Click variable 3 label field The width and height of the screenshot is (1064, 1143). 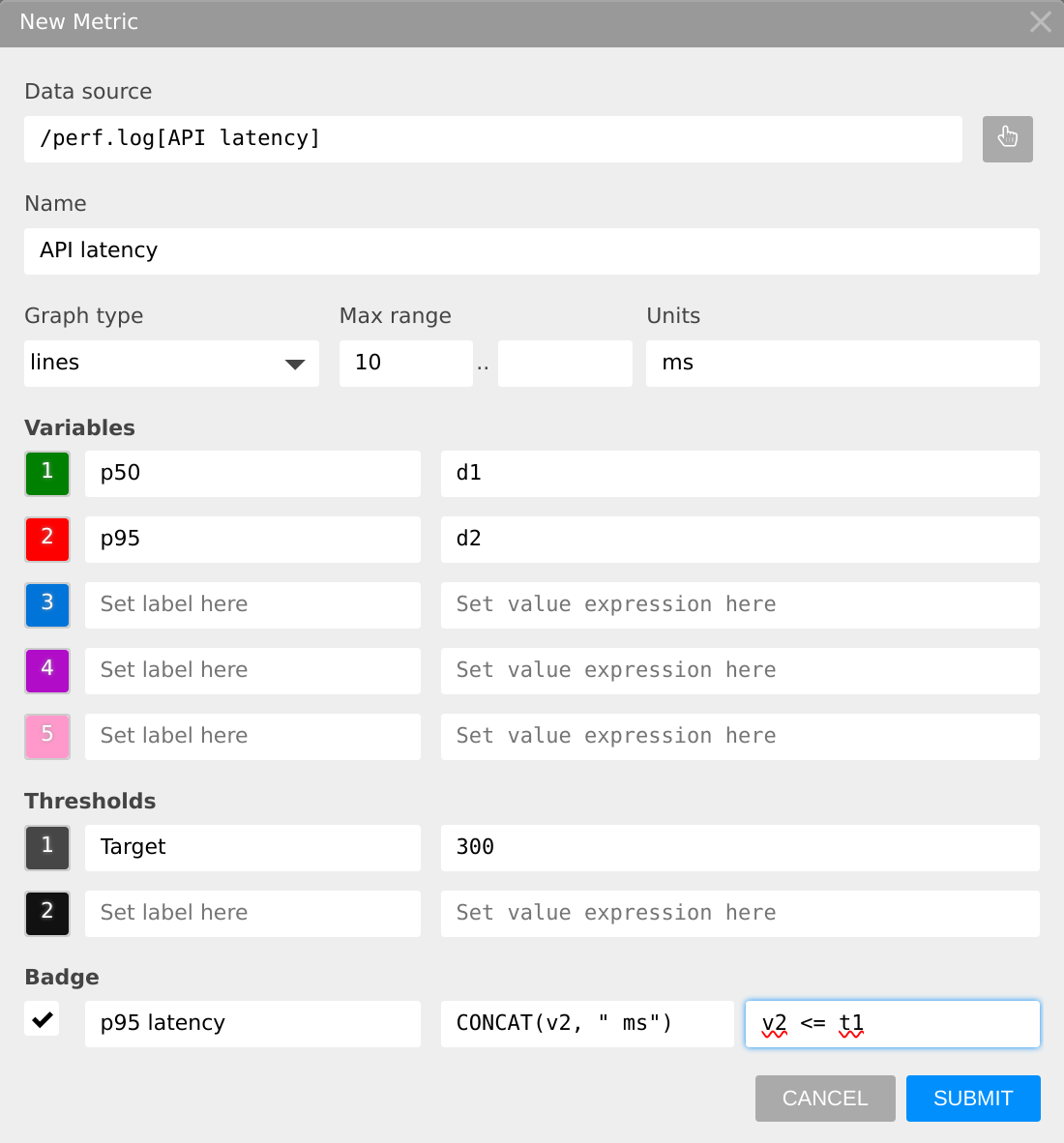(x=252, y=605)
